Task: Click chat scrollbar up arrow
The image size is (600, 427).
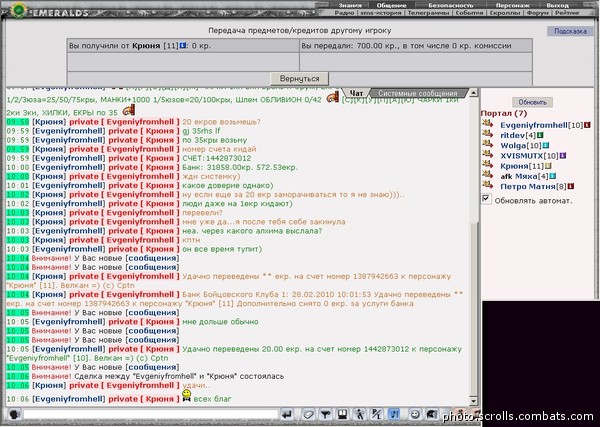Action: 473,93
